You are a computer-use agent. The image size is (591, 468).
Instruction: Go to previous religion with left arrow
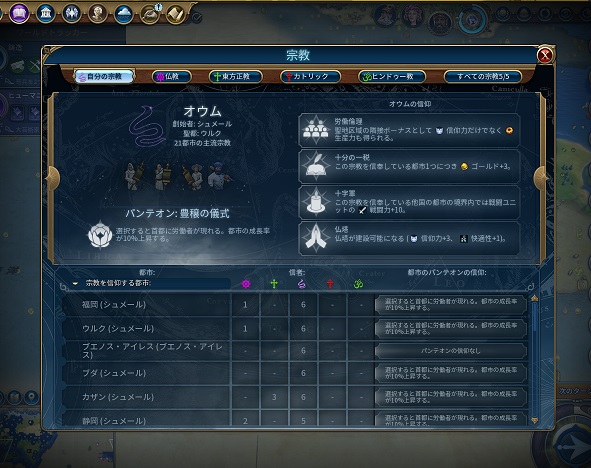click(53, 178)
